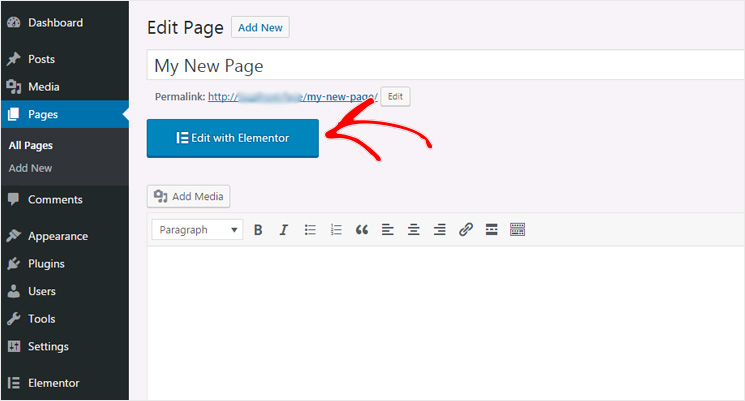Click the Add New page button
The height and width of the screenshot is (401, 745).
pos(260,28)
